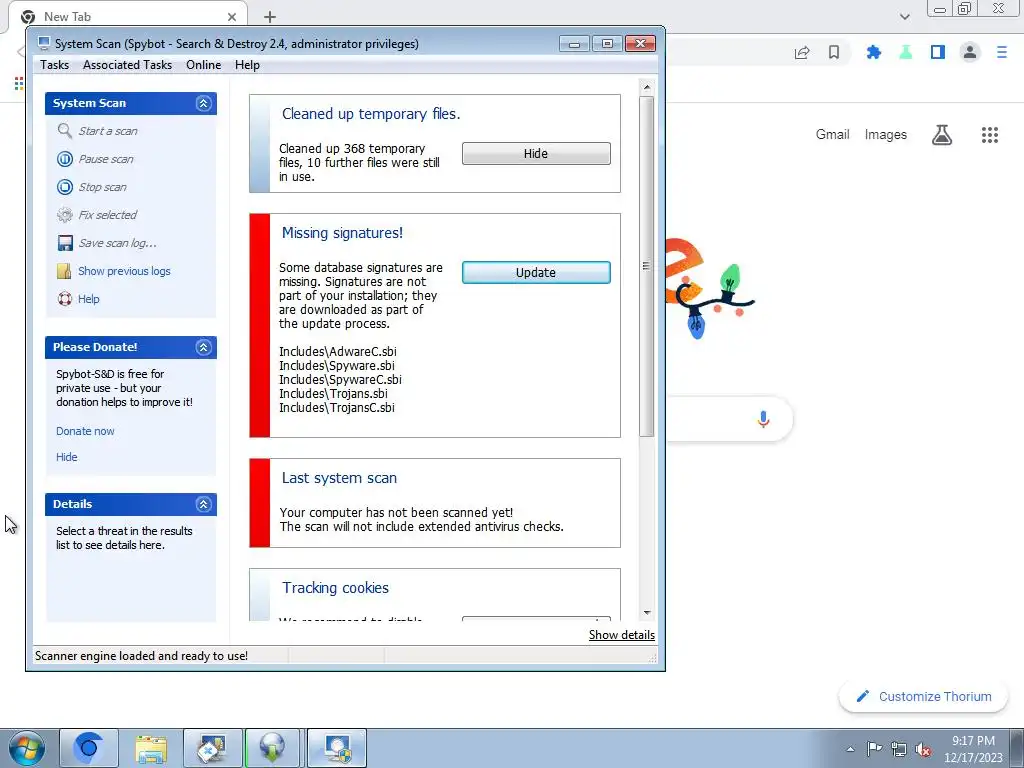Screen dimensions: 1024x768
Task: Click the Includes\AdwareC.sbi entry
Action: pyautogui.click(x=338, y=351)
